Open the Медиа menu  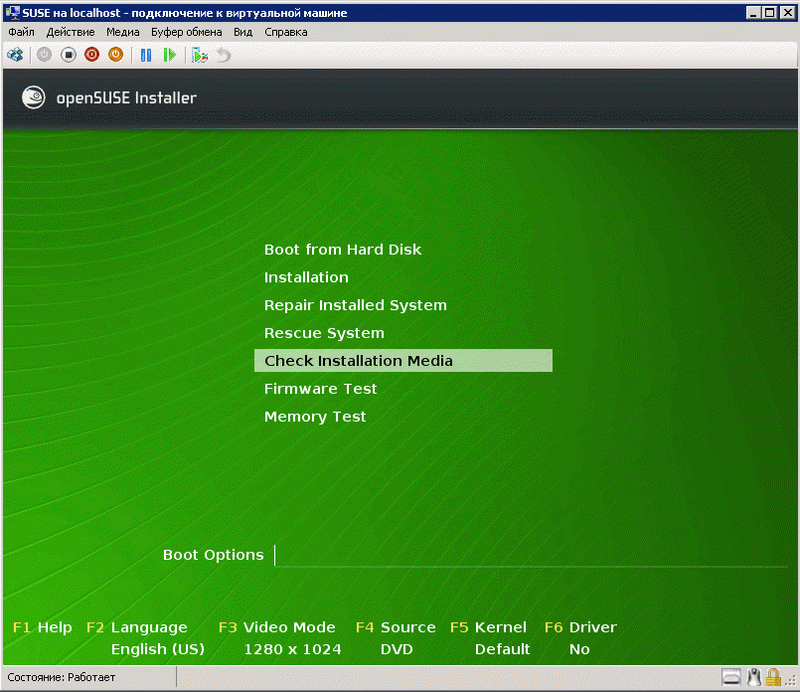pyautogui.click(x=122, y=32)
